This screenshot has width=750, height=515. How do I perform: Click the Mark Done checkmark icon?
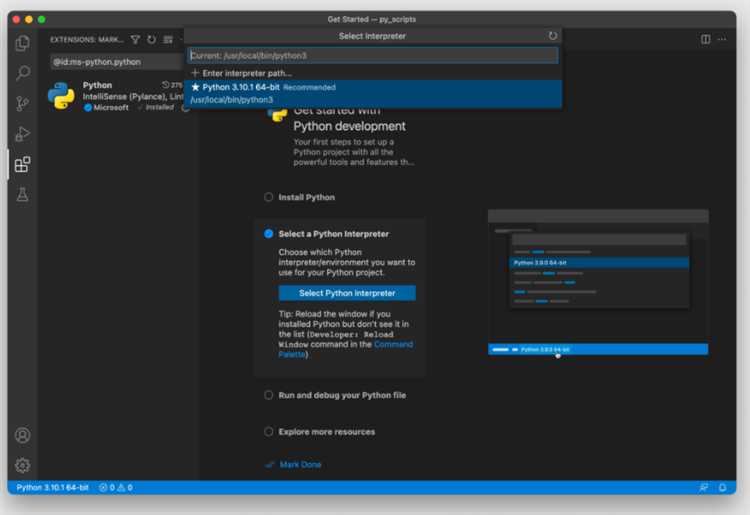tap(270, 464)
